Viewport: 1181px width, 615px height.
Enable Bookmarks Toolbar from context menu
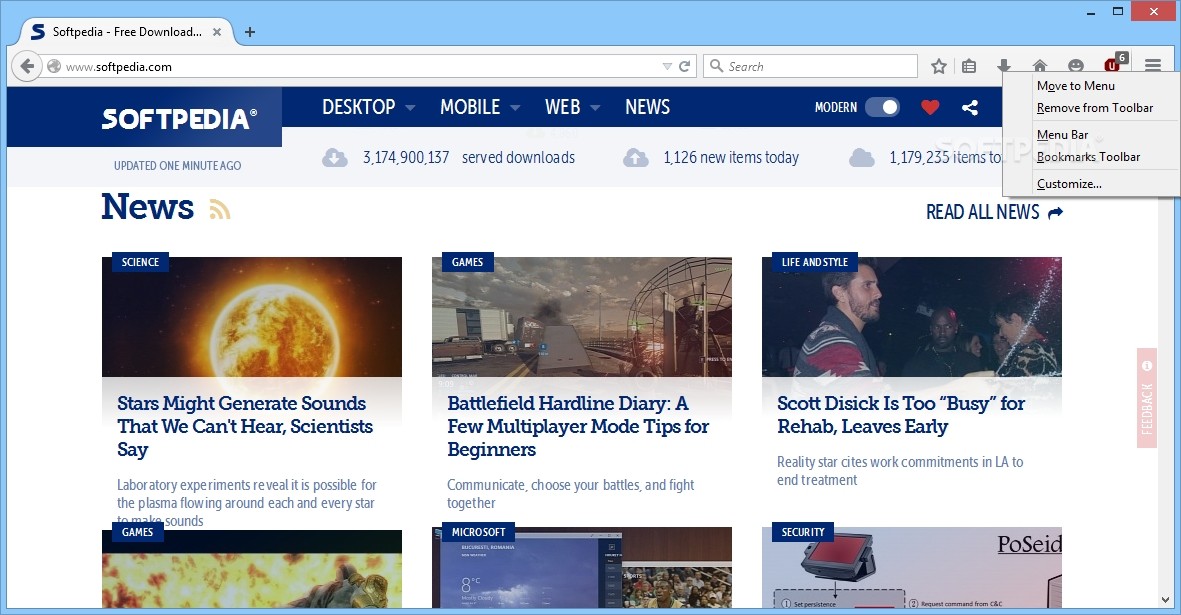(1088, 157)
